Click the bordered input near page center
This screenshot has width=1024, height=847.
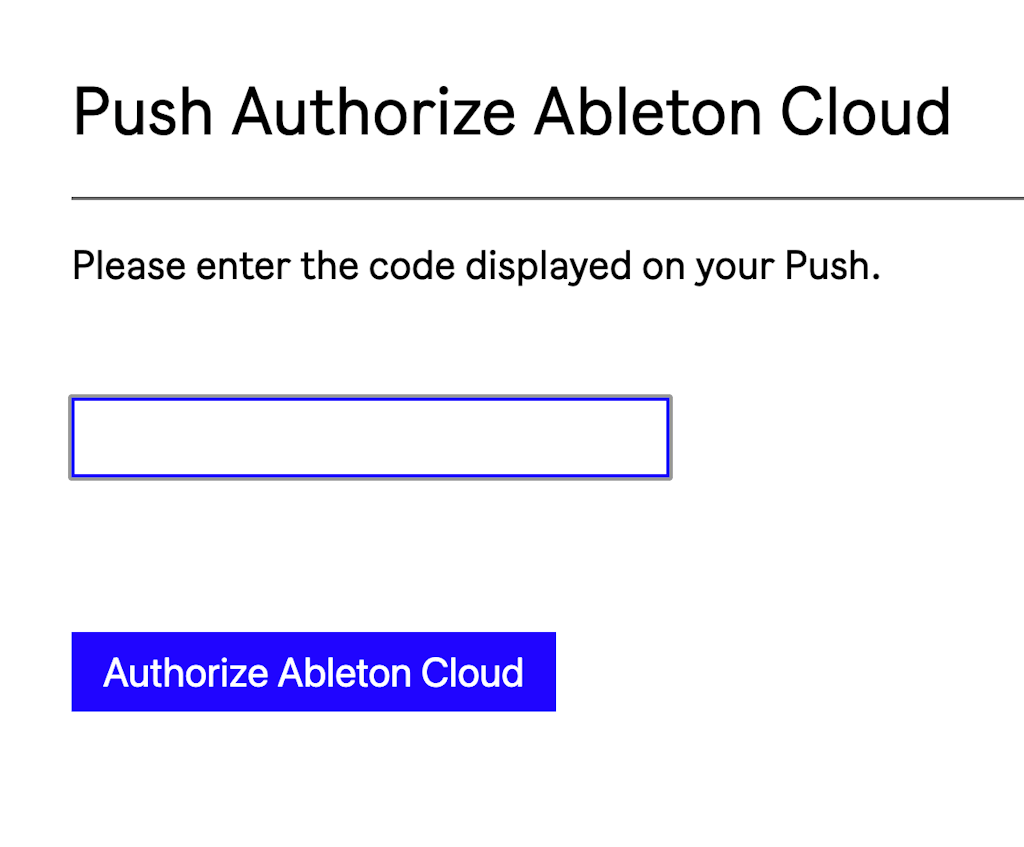click(x=369, y=436)
